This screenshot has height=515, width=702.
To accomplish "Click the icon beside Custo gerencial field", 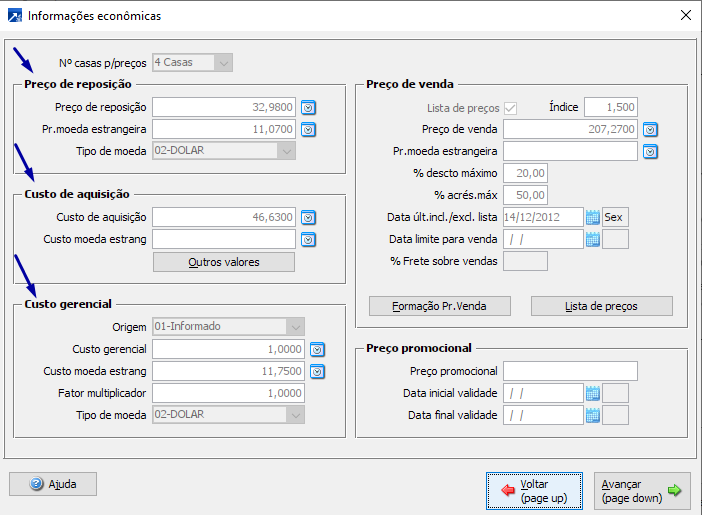I will click(317, 349).
